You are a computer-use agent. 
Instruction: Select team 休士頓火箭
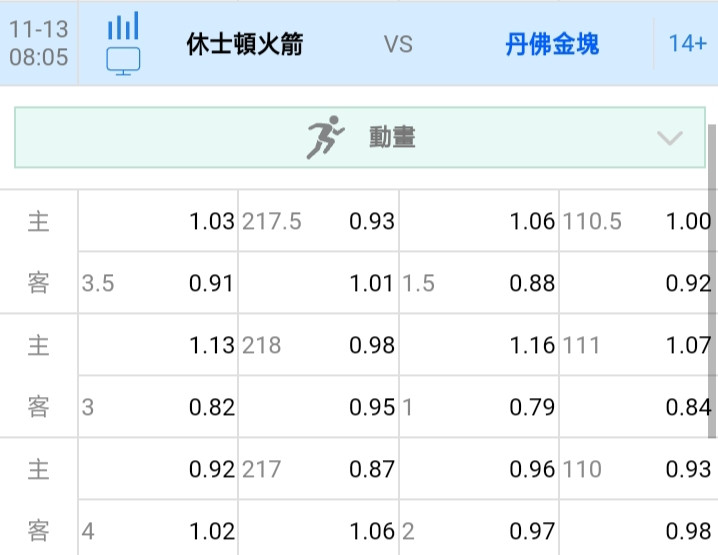point(245,44)
